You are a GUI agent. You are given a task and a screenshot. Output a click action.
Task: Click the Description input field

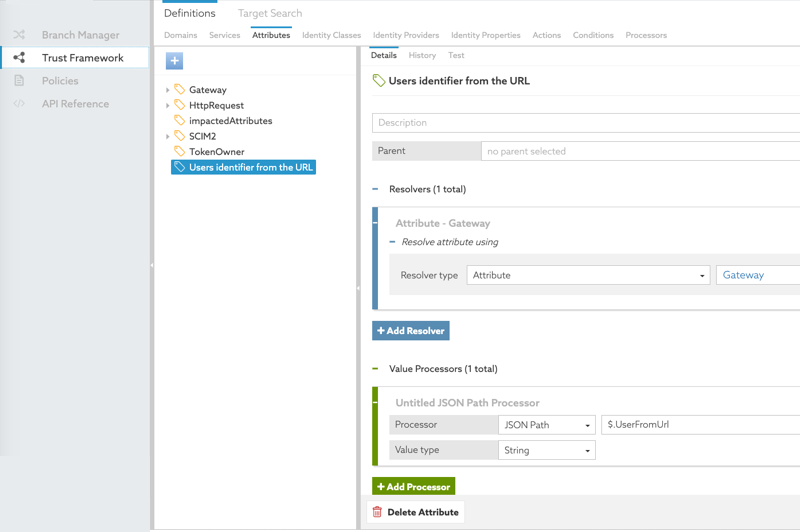click(x=586, y=123)
